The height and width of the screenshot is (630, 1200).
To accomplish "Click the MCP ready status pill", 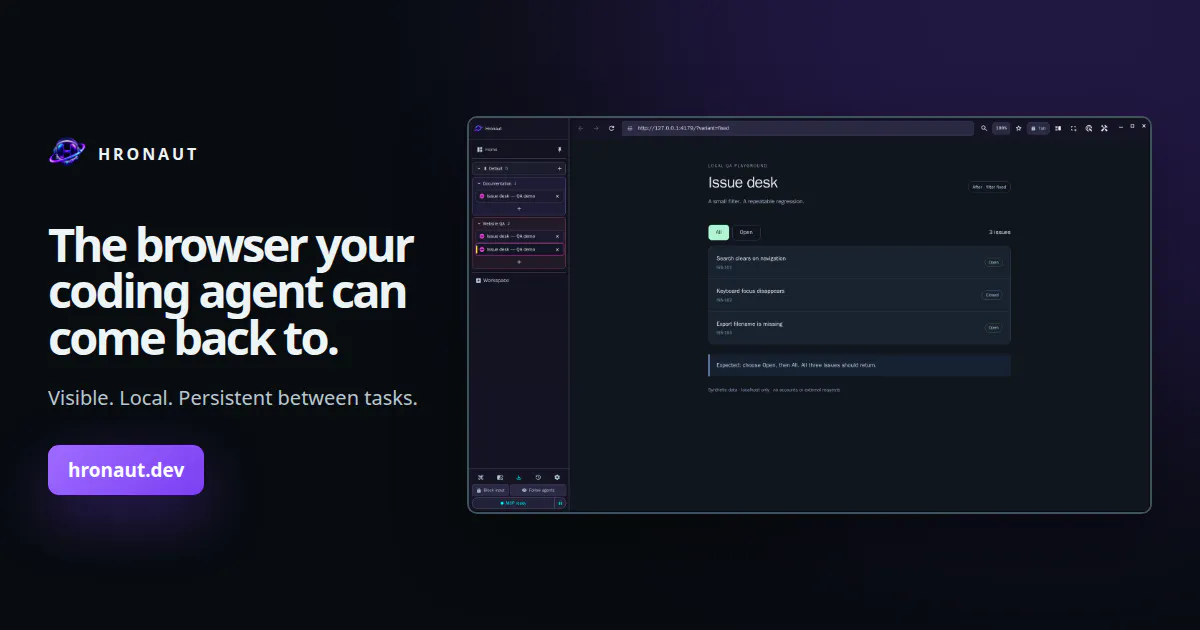I will point(513,503).
